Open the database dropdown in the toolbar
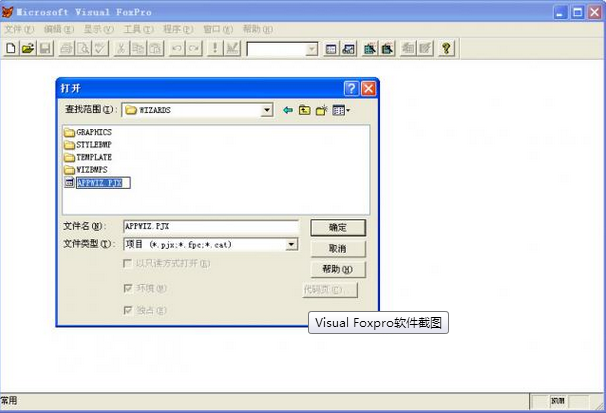This screenshot has height=413, width=606. coord(311,49)
